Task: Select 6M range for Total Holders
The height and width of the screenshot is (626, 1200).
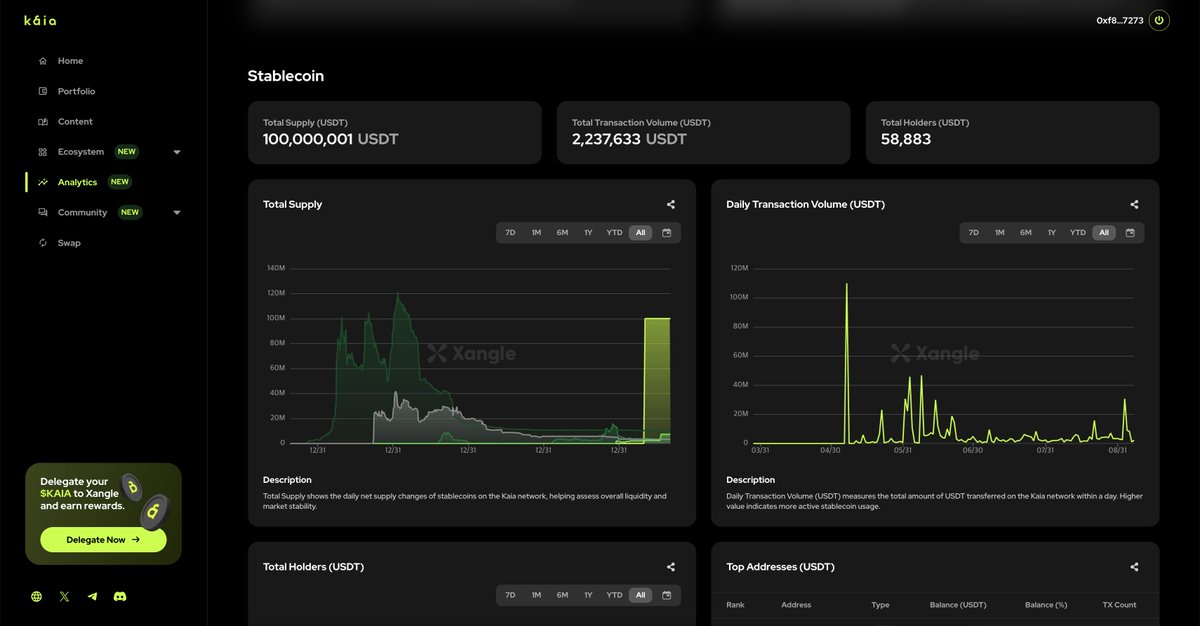Action: [562, 595]
